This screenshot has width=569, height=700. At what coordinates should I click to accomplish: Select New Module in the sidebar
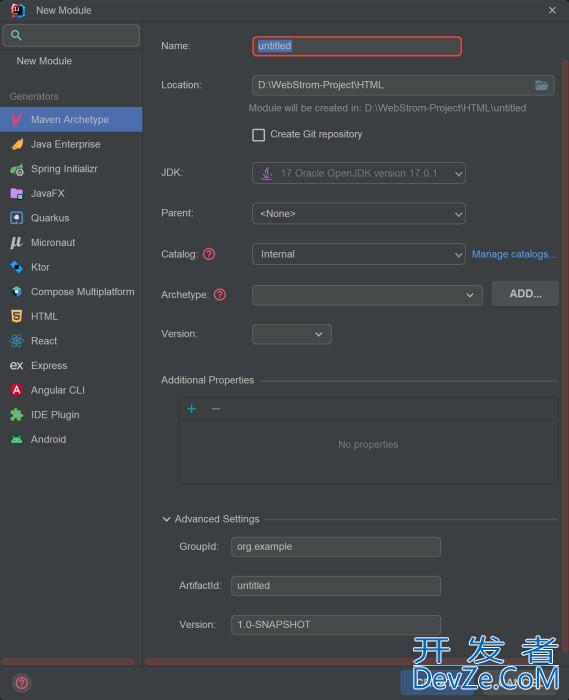pos(44,61)
